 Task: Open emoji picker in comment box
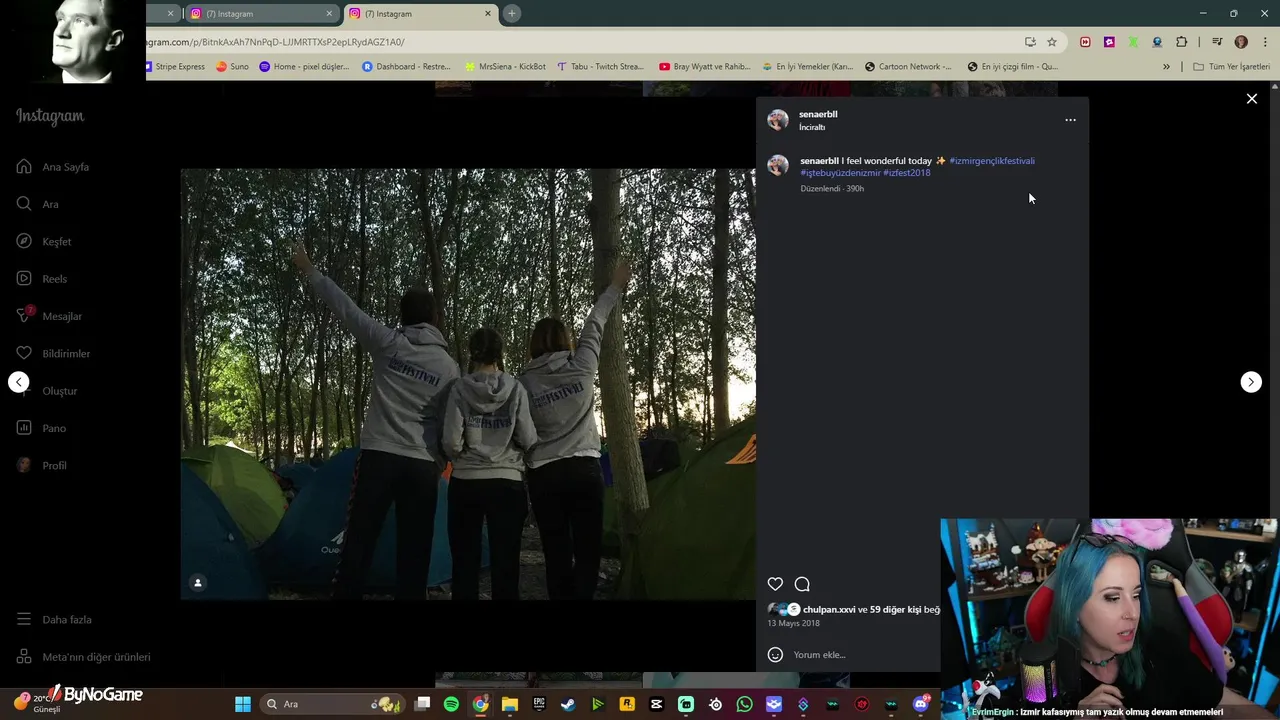click(775, 655)
